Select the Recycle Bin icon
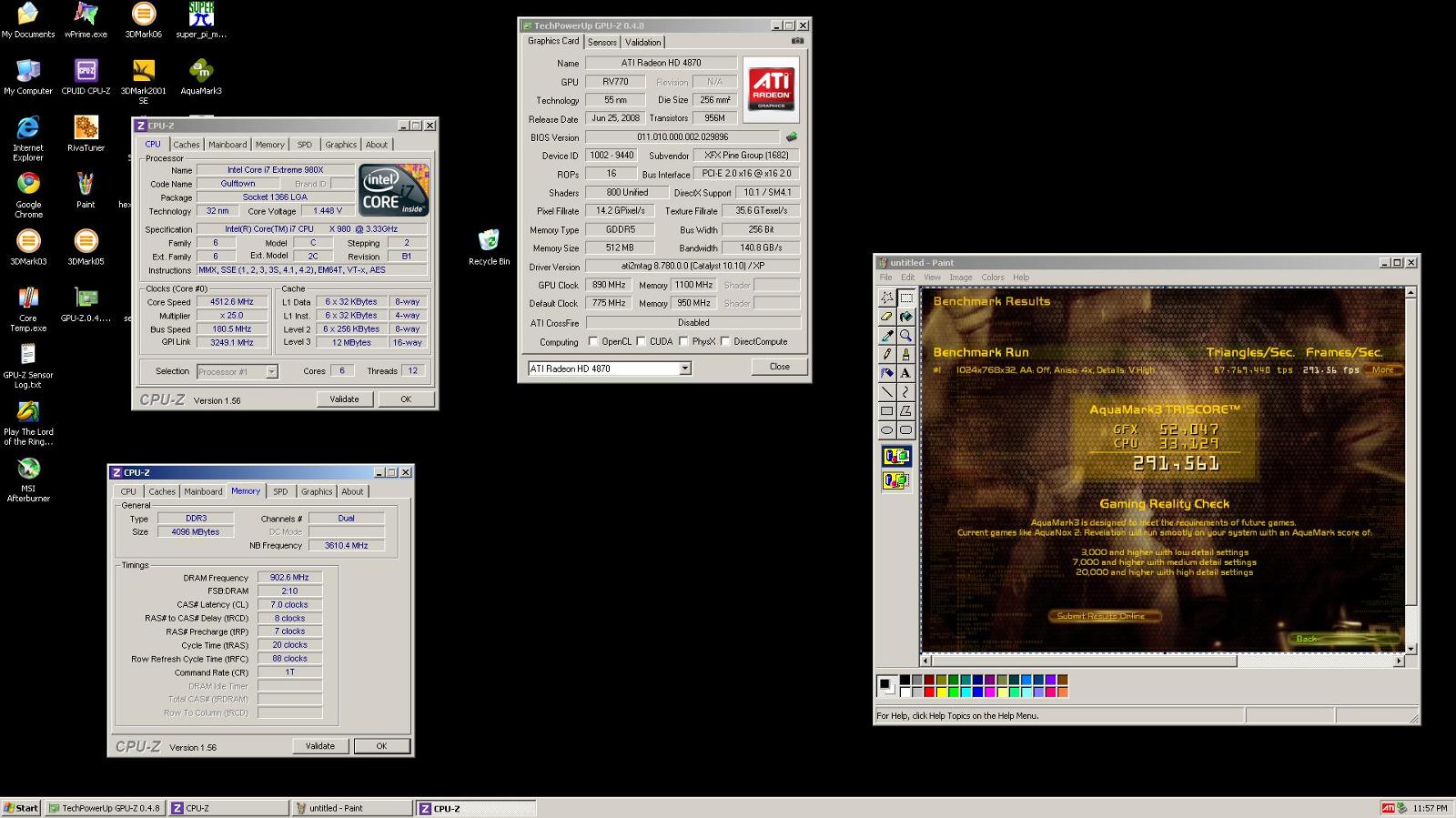Viewport: 1456px width, 818px height. pos(489,247)
